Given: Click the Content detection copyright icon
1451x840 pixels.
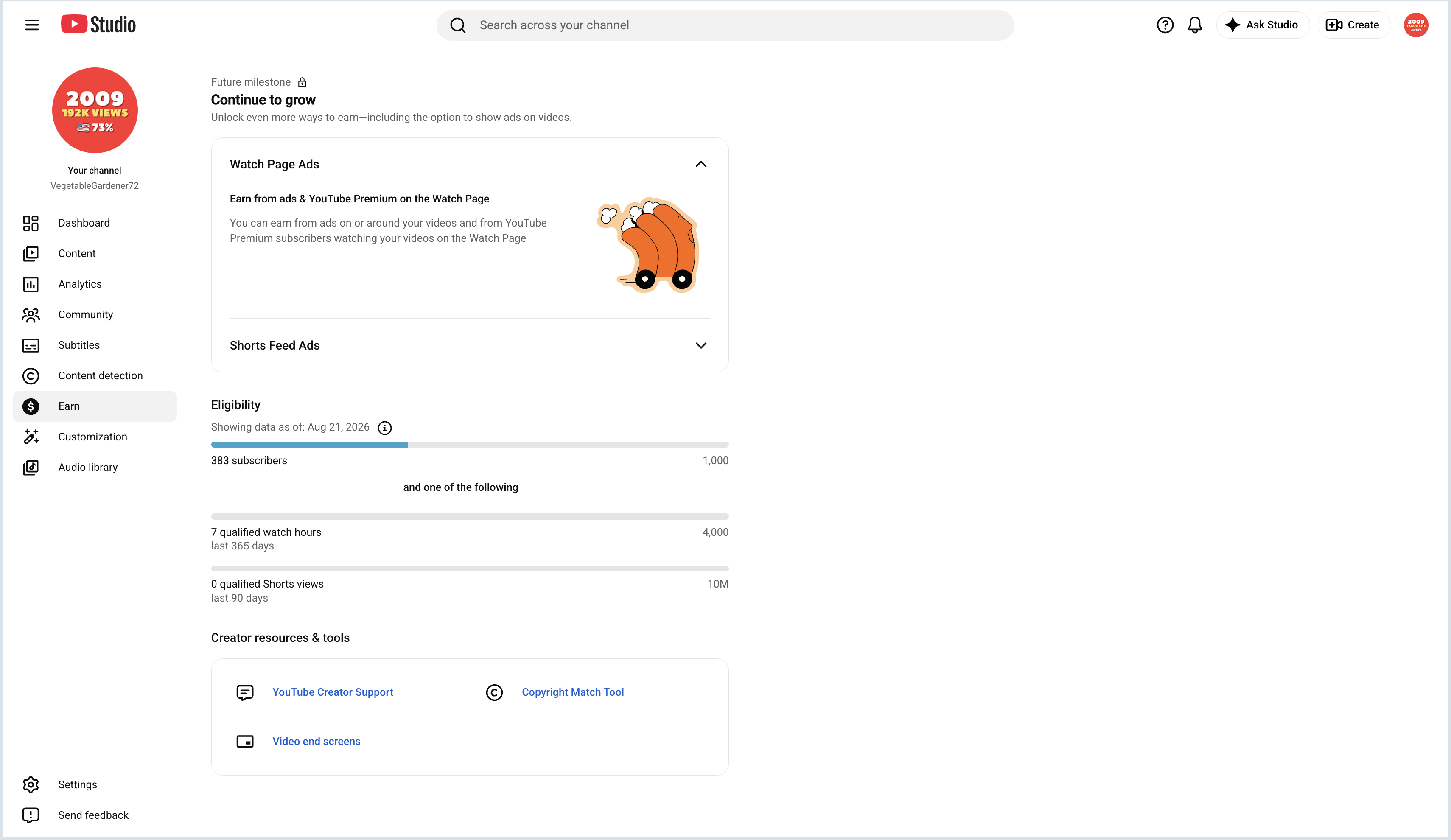Looking at the screenshot, I should pos(31,375).
